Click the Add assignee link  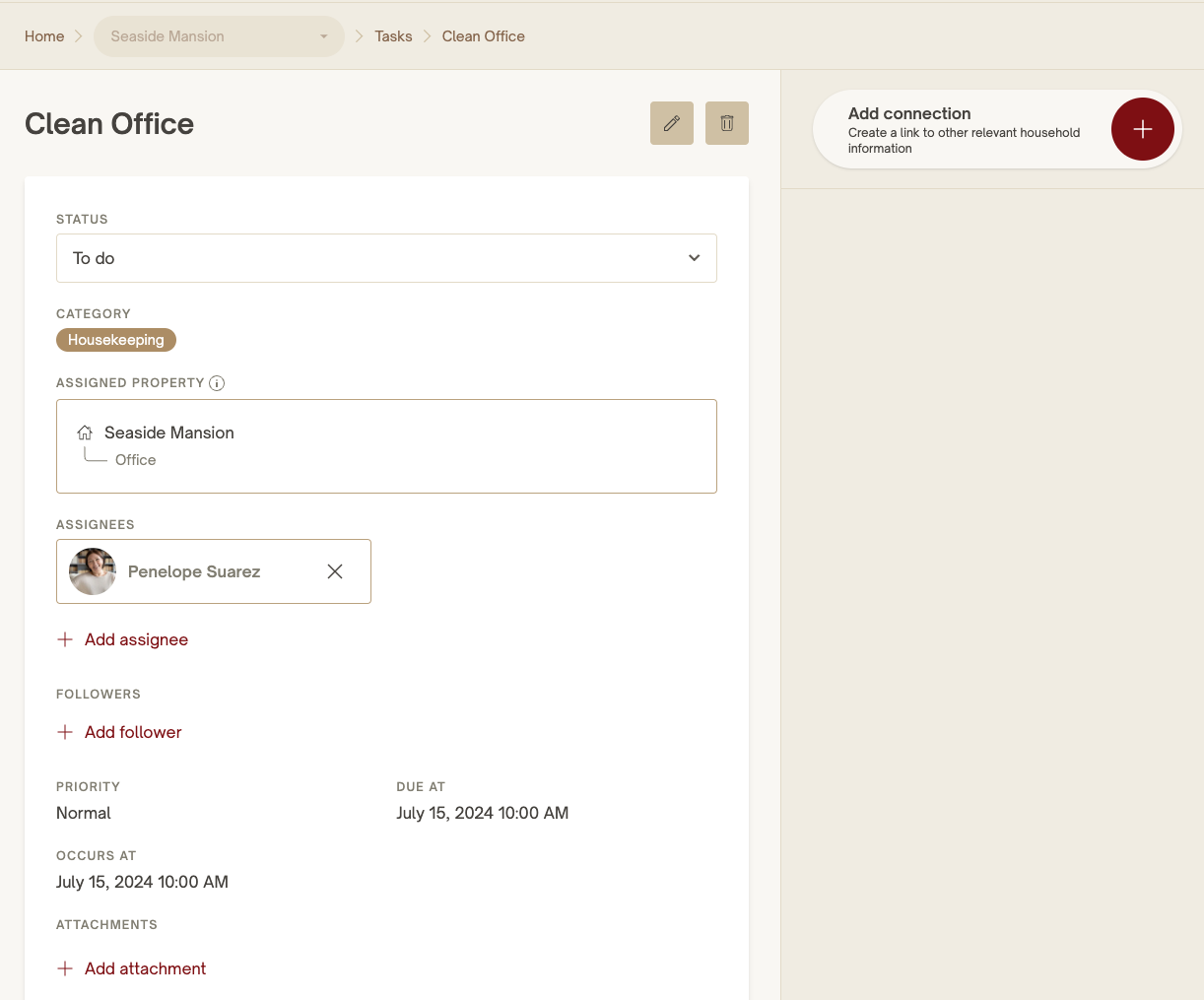pos(136,639)
